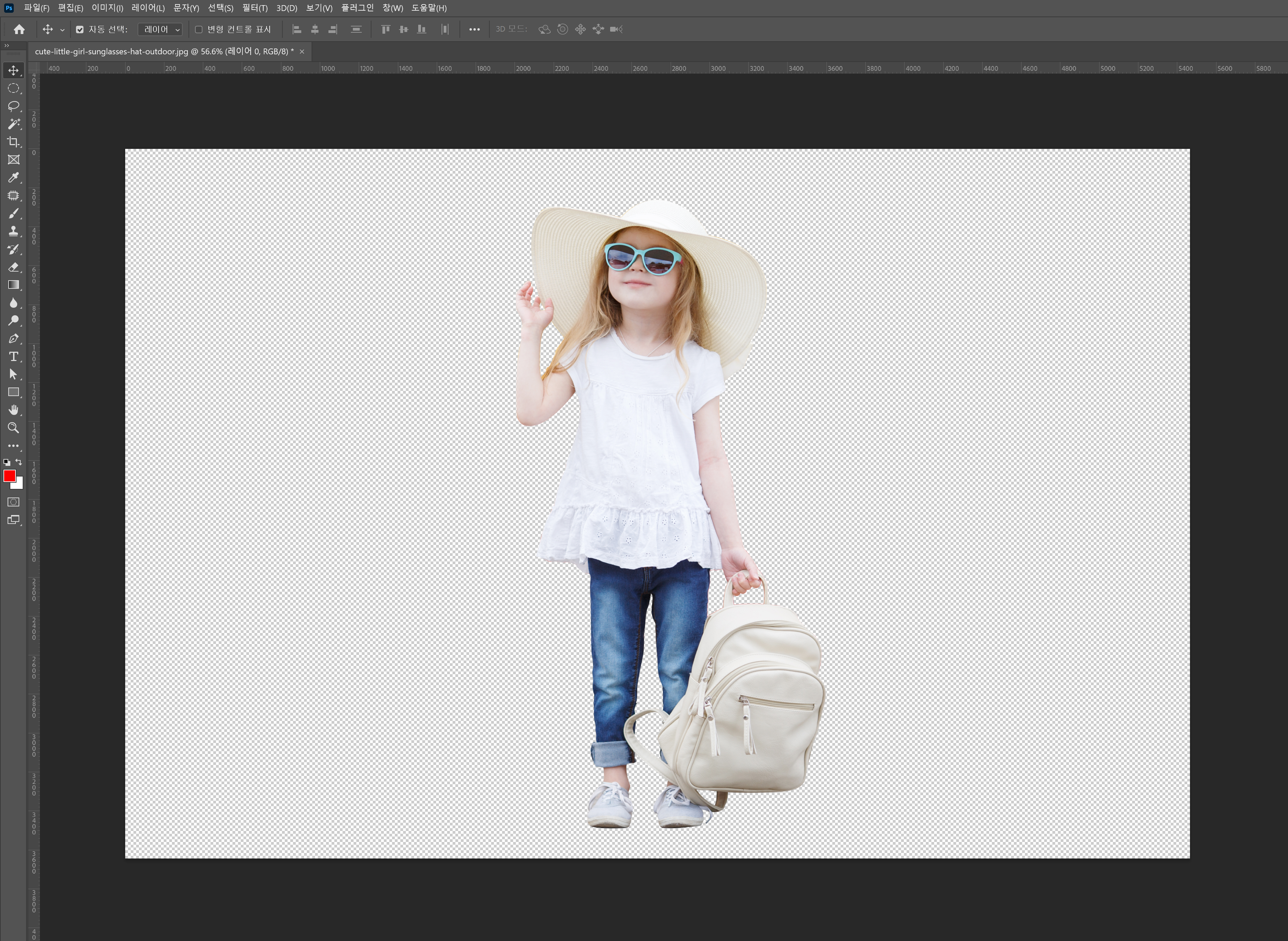Align horizontal centers button
The image size is (1288, 941).
pyautogui.click(x=314, y=30)
